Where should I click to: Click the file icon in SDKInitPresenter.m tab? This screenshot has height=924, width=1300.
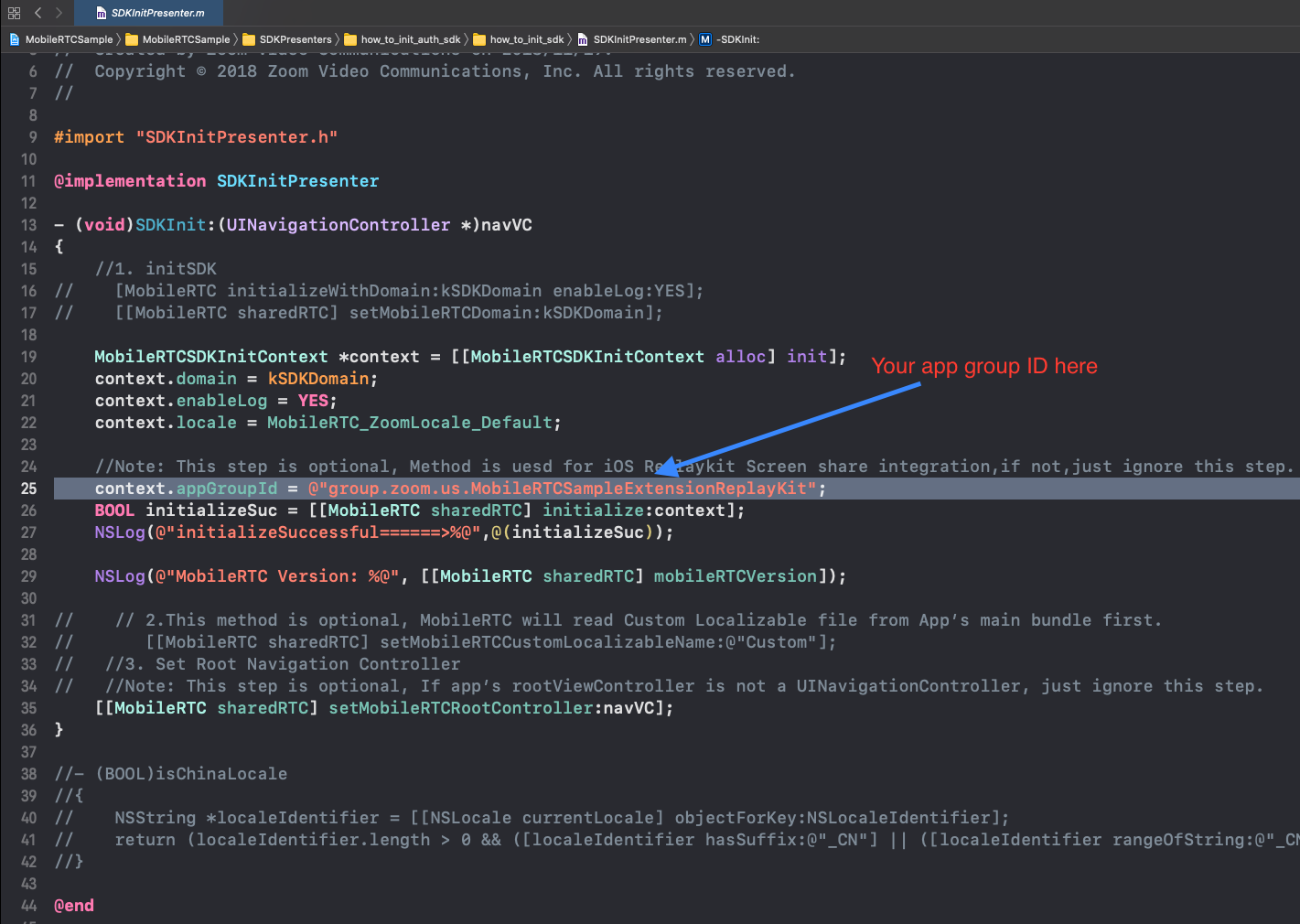coord(102,13)
